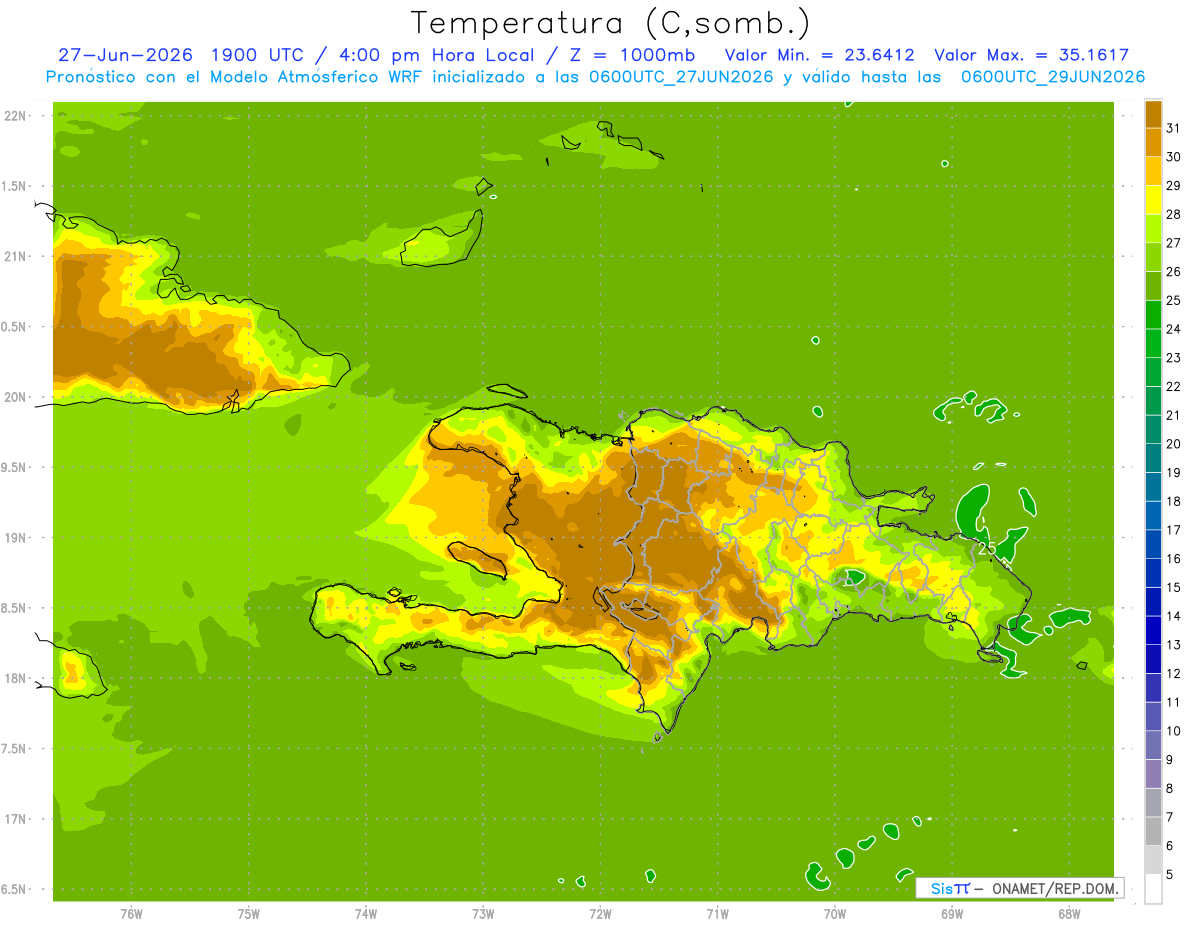Image resolution: width=1200 pixels, height=927 pixels.
Task: Pick the teal legend band between 19 and 20
Action: click(1153, 457)
